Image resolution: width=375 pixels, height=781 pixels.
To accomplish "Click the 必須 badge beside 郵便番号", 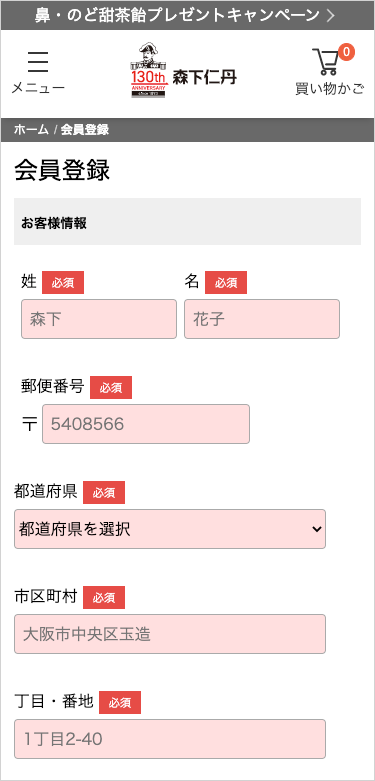I will pyautogui.click(x=111, y=388).
